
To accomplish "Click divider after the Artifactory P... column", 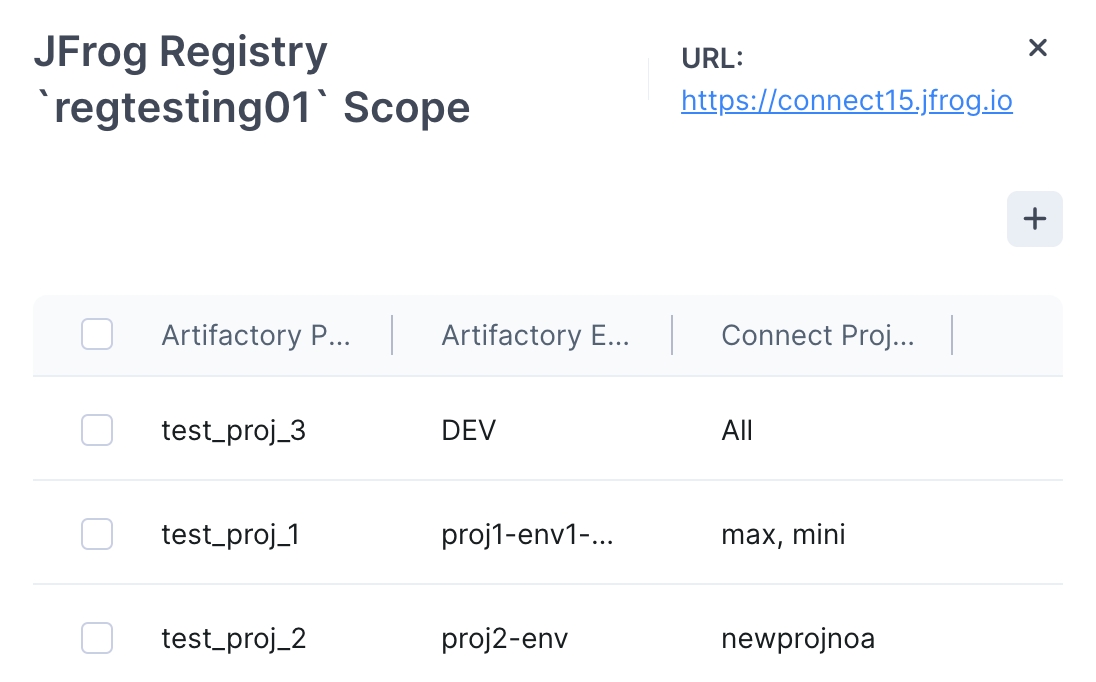I will click(x=392, y=335).
